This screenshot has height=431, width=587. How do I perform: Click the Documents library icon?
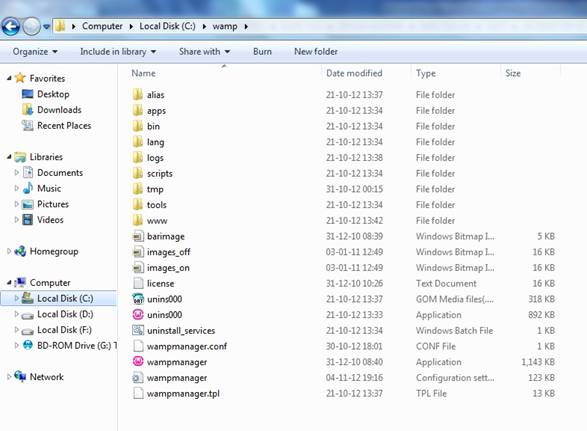tap(28, 172)
